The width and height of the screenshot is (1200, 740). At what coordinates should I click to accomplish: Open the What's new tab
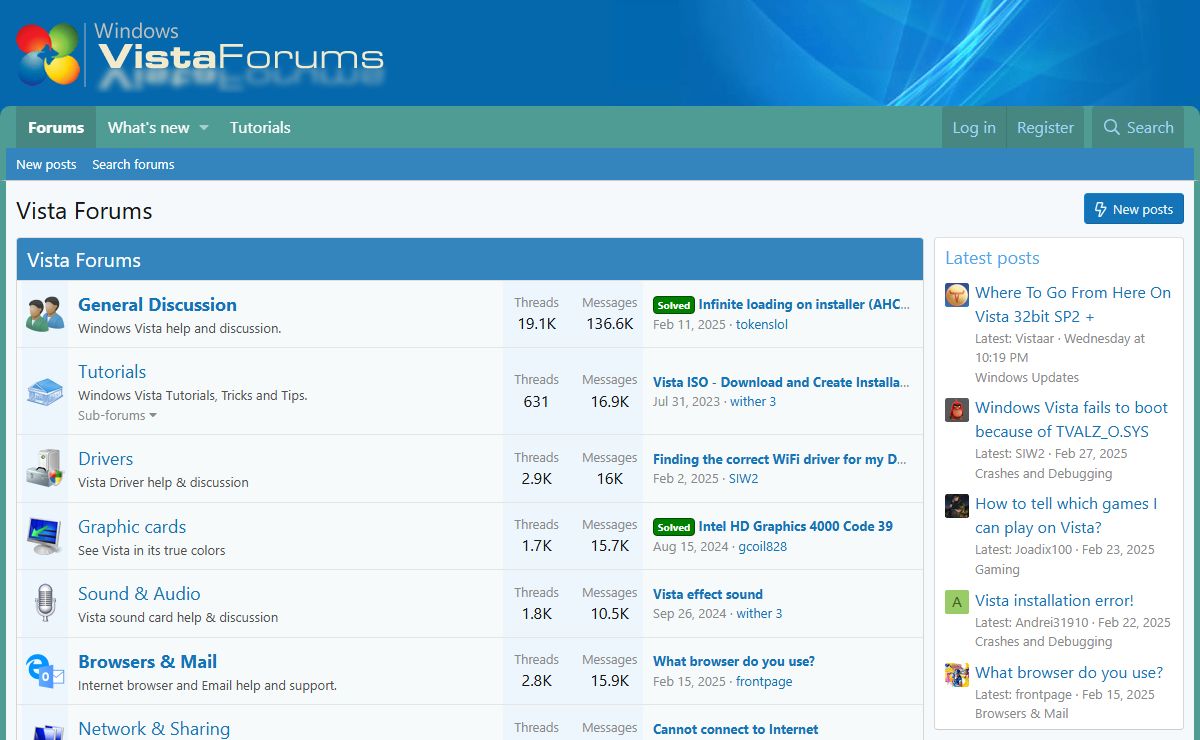click(x=148, y=128)
